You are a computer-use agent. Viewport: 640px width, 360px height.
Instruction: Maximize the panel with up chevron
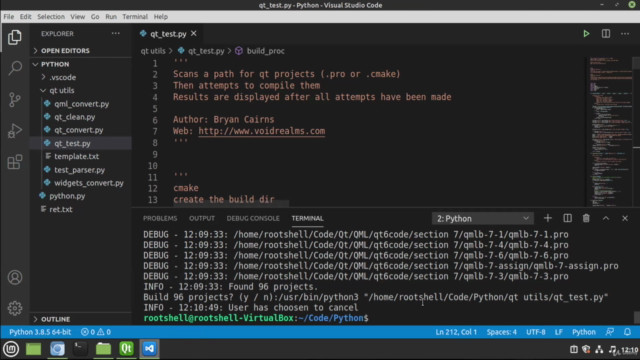[x=606, y=218]
